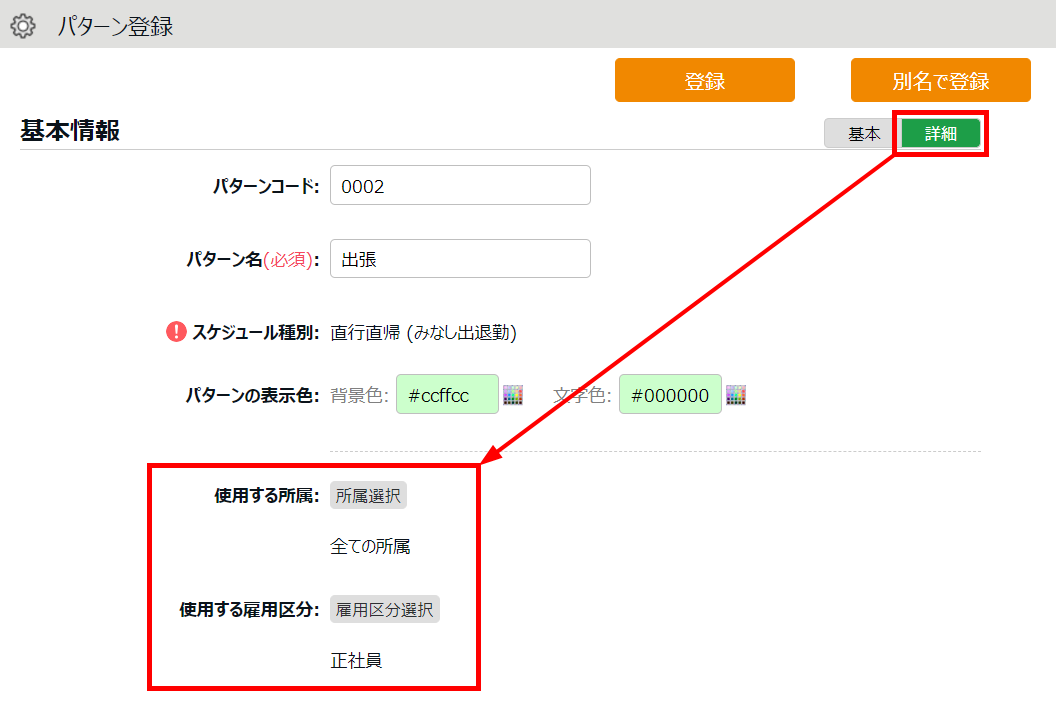Focus the パターン名 field containing 出張

coord(460,259)
